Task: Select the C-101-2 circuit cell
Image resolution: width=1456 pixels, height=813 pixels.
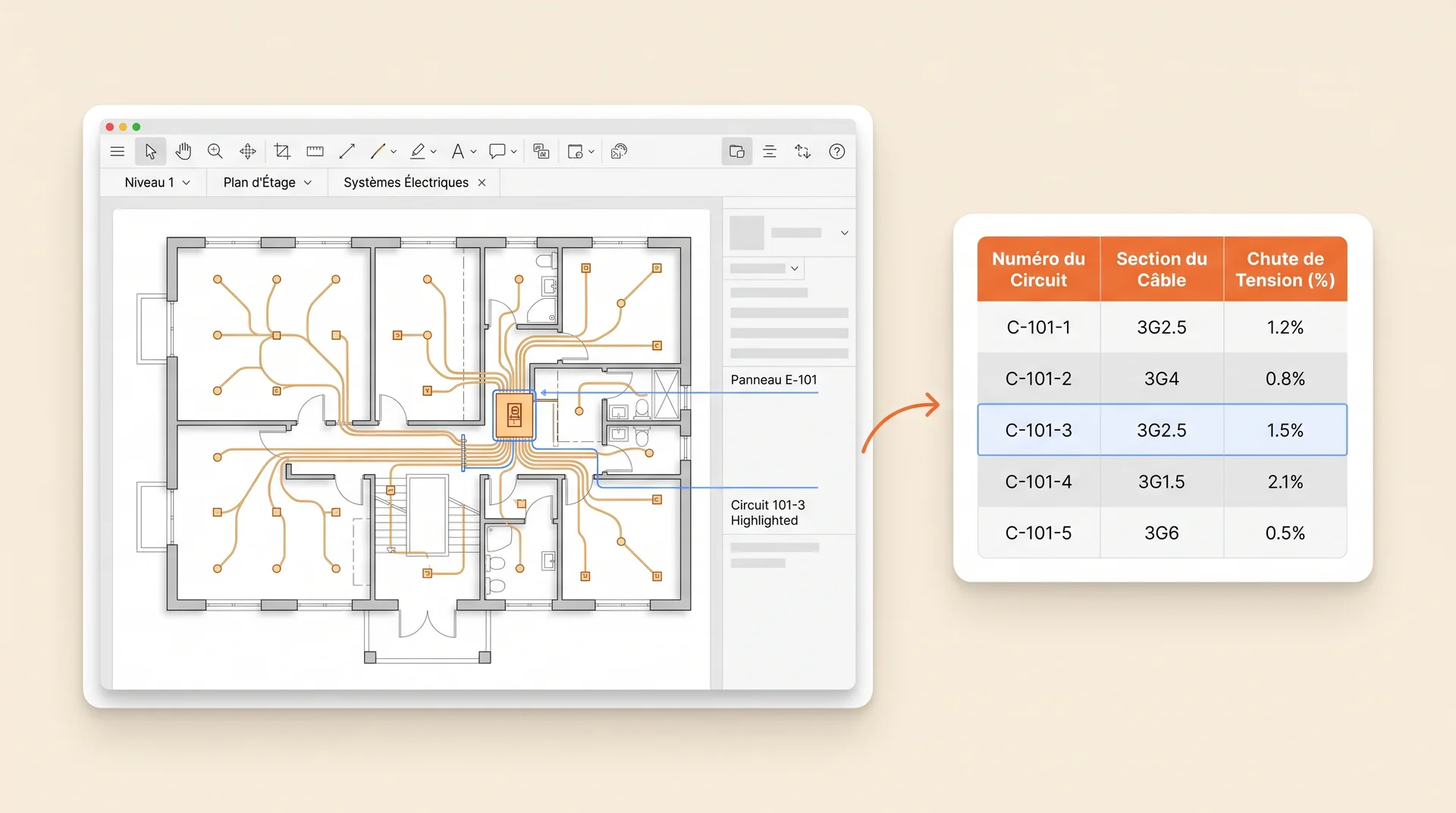Action: (x=1038, y=379)
